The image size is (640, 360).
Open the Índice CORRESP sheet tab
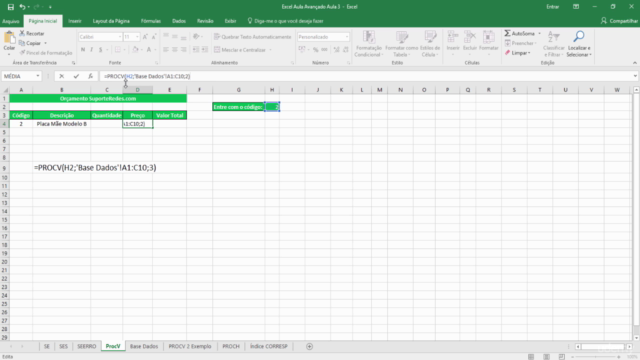point(269,346)
